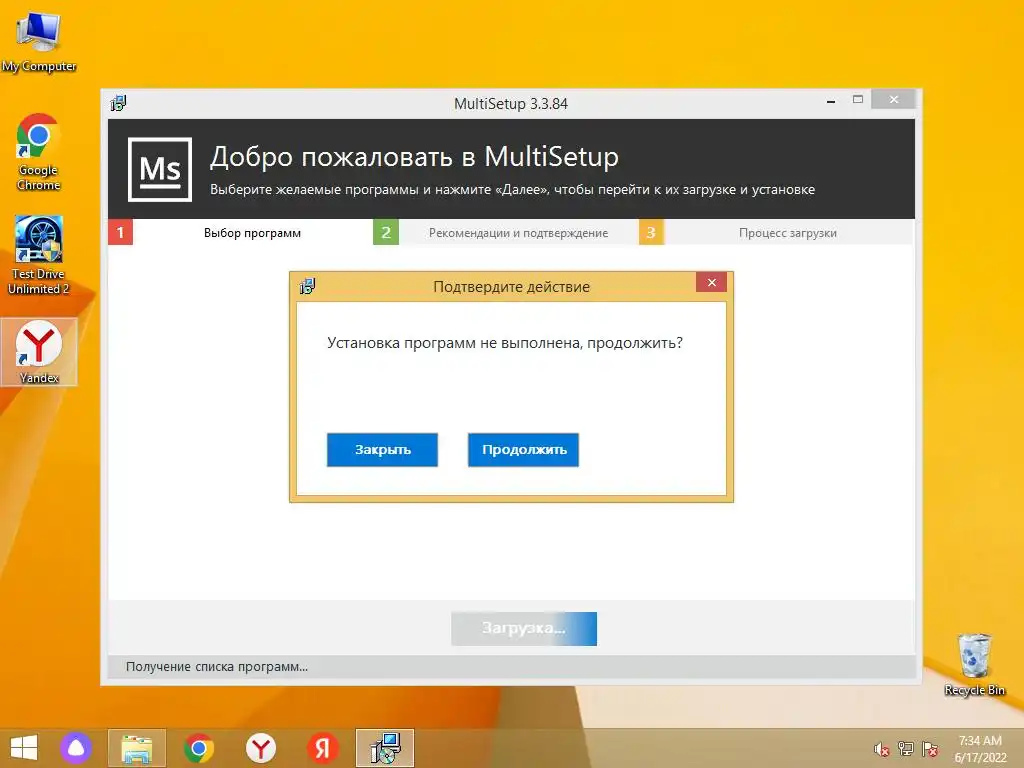
Task: Click the Добро пожаловать в MultiSetup heading
Action: coord(414,157)
